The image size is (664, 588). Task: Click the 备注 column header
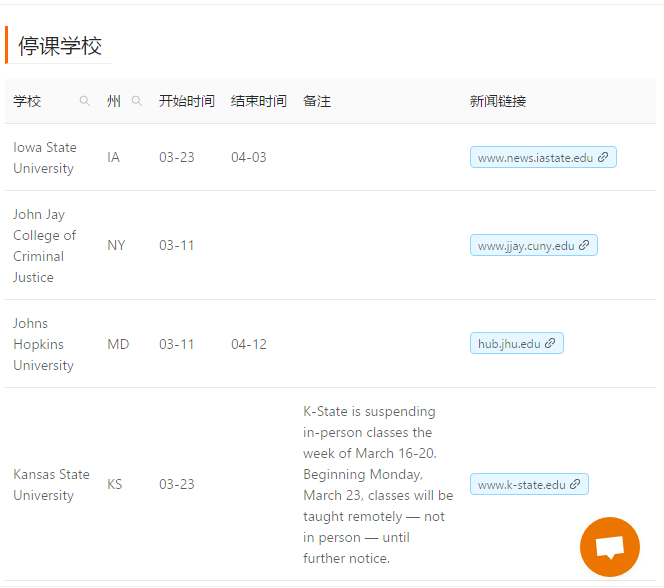(x=317, y=101)
